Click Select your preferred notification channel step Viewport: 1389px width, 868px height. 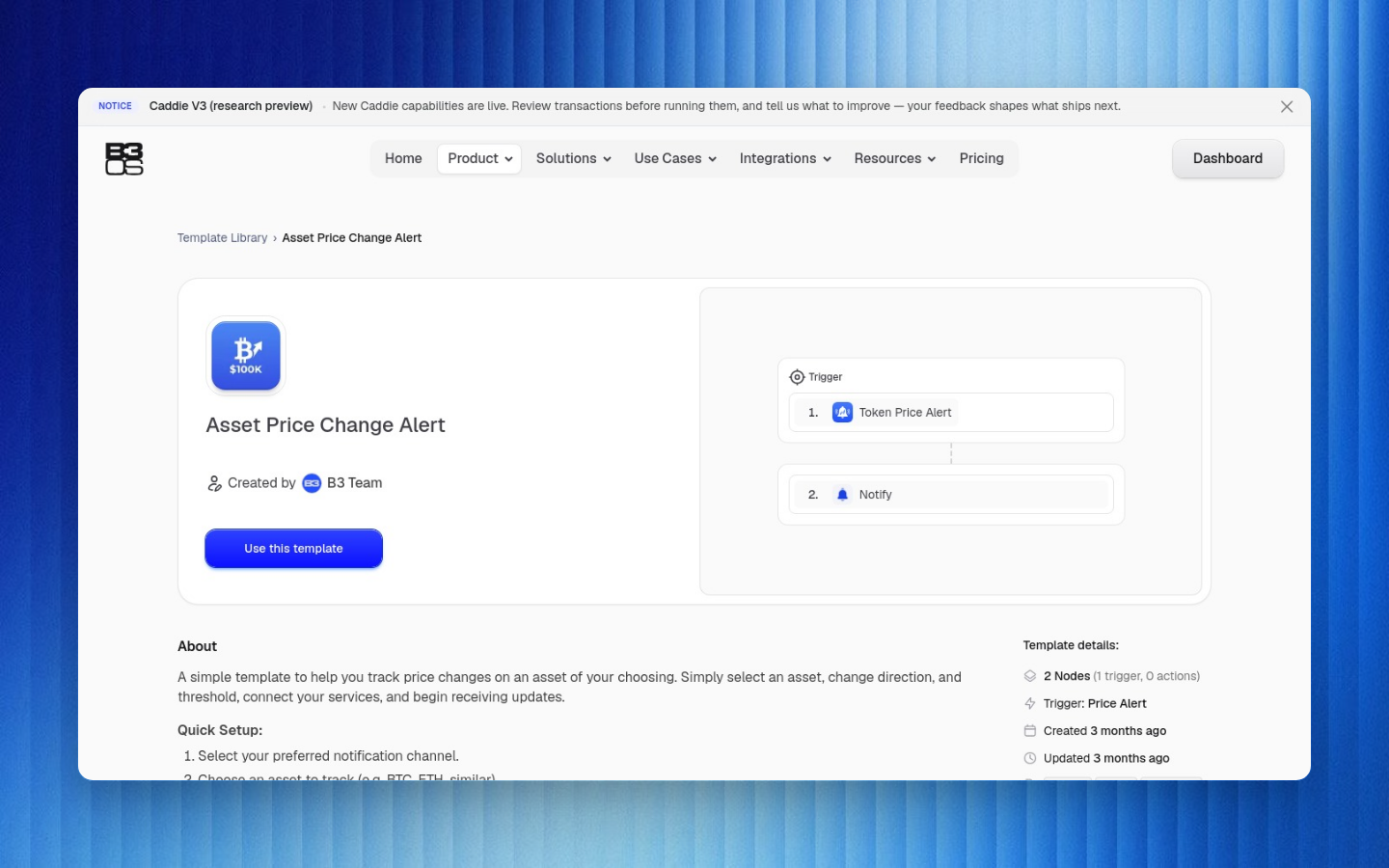[328, 756]
